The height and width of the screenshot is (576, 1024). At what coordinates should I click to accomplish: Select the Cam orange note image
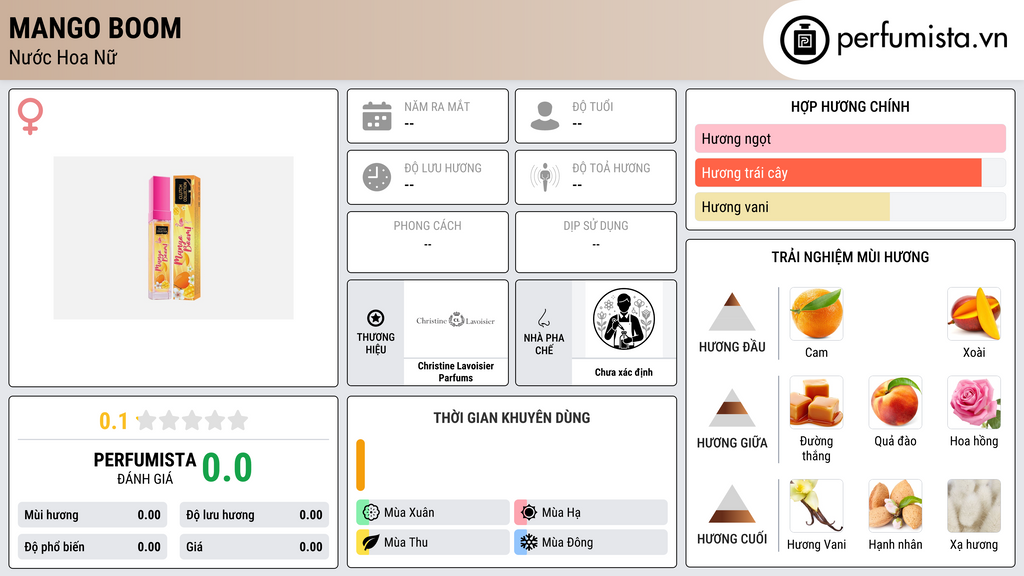click(x=816, y=313)
